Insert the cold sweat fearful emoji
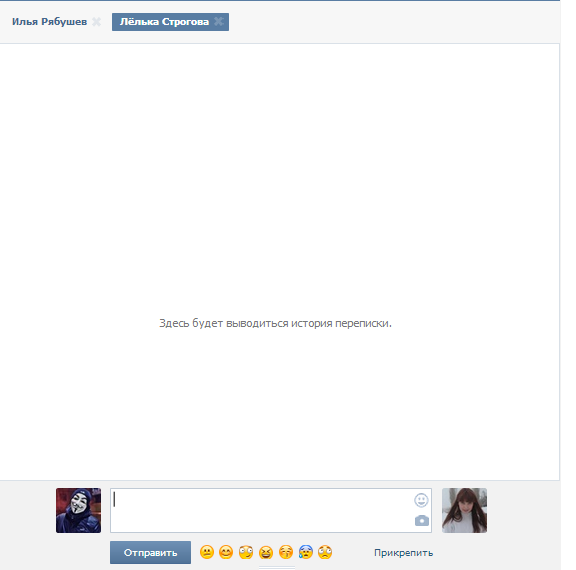 (306, 552)
